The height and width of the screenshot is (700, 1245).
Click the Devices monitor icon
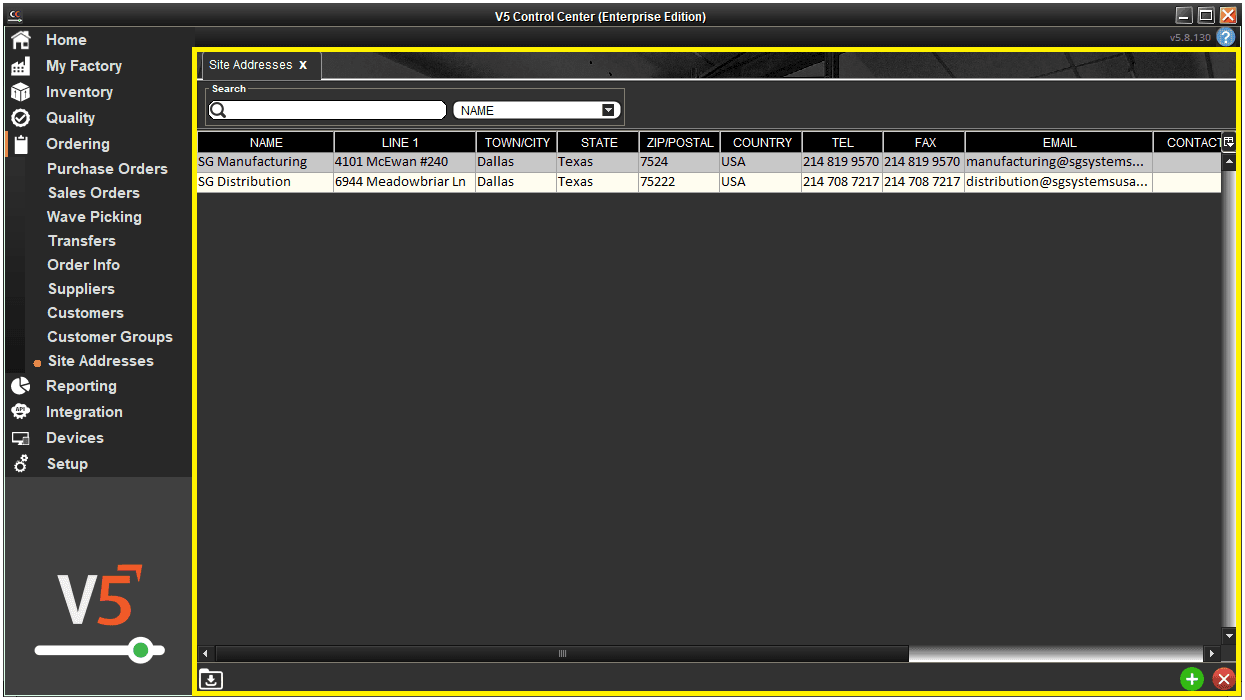tap(20, 438)
